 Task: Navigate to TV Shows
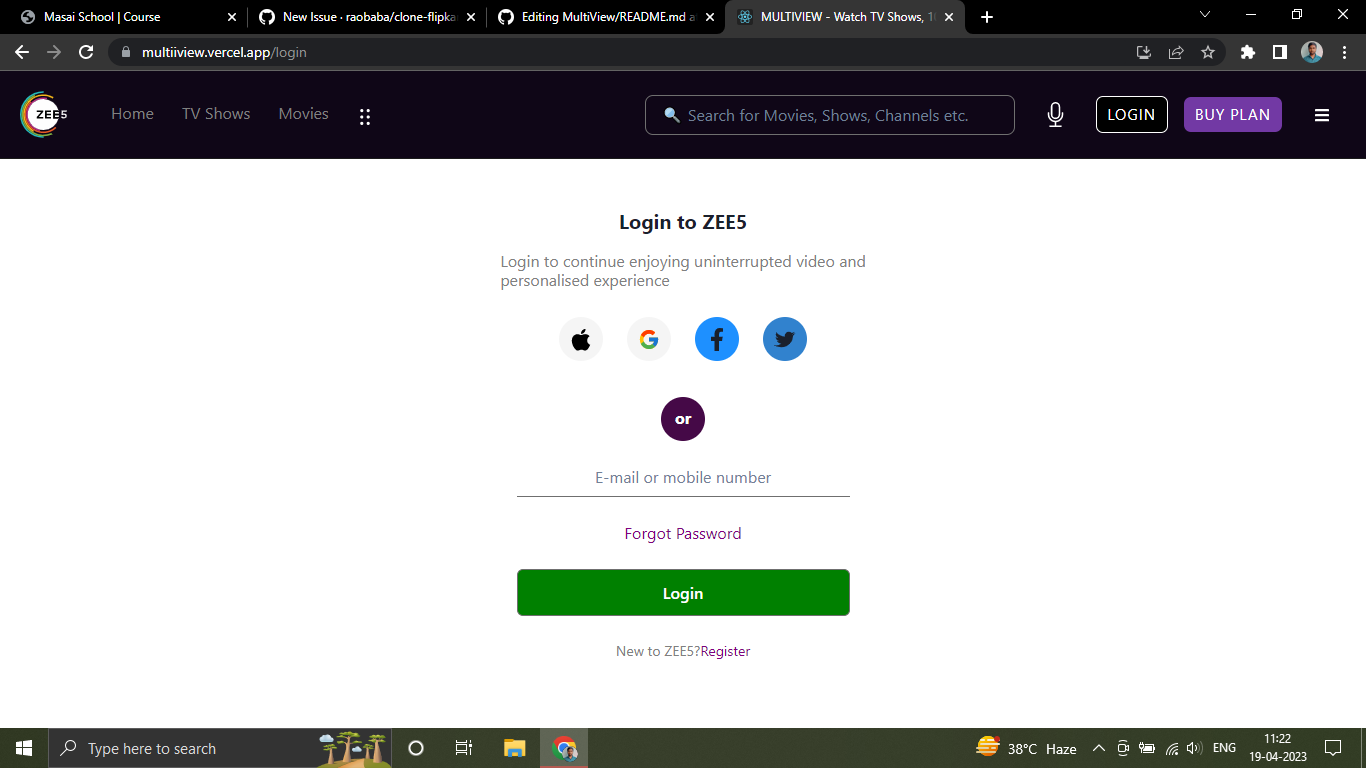216,114
